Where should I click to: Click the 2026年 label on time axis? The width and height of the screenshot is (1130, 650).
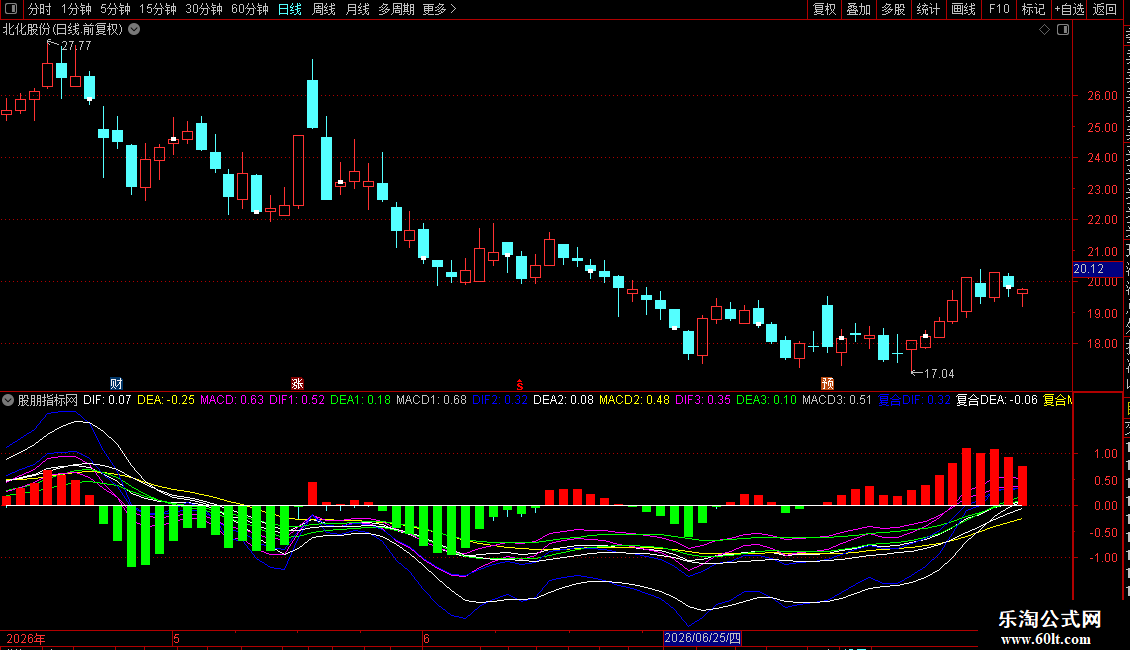[x=26, y=638]
